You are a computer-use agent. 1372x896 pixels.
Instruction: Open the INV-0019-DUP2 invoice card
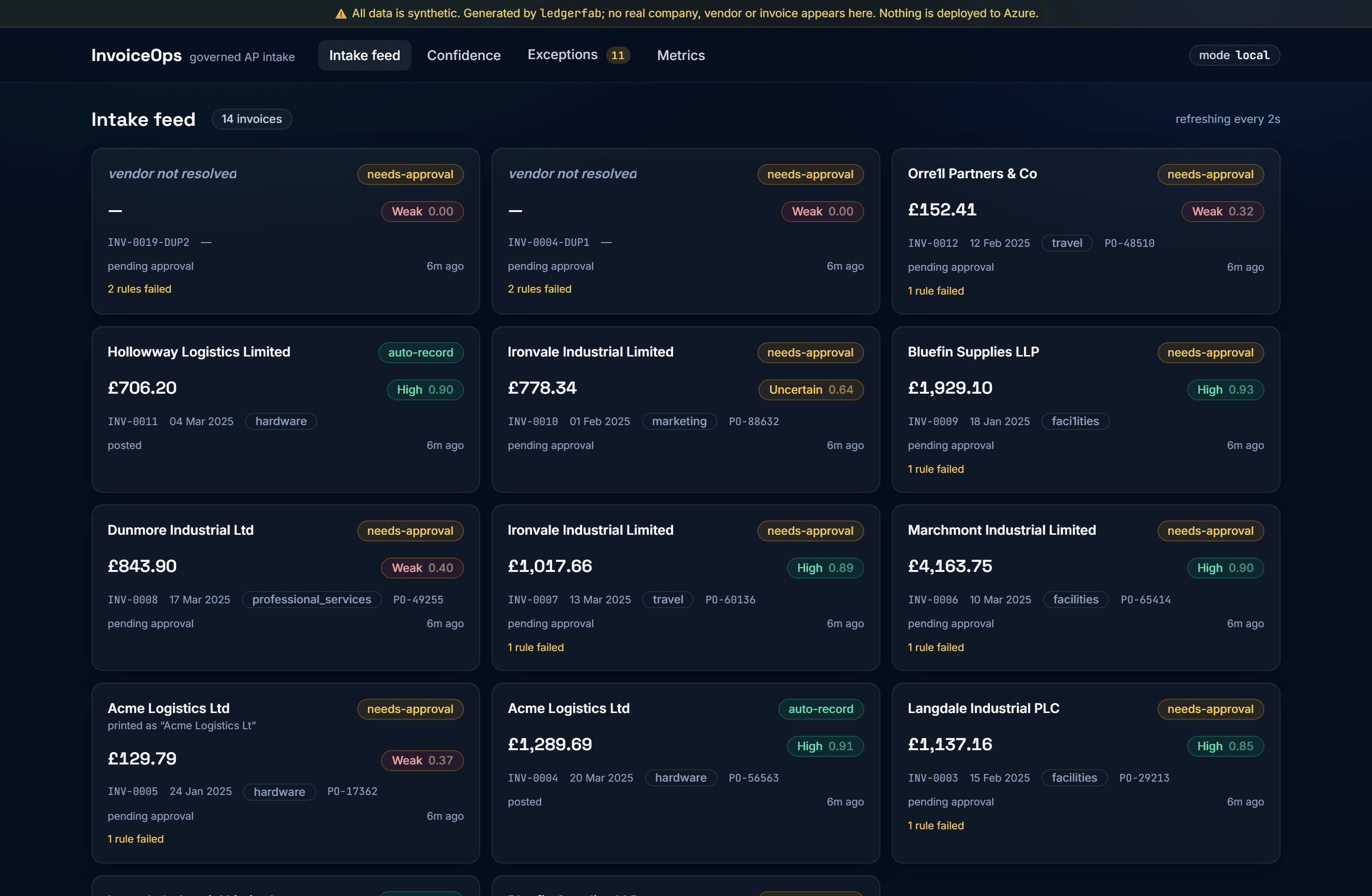tap(285, 231)
